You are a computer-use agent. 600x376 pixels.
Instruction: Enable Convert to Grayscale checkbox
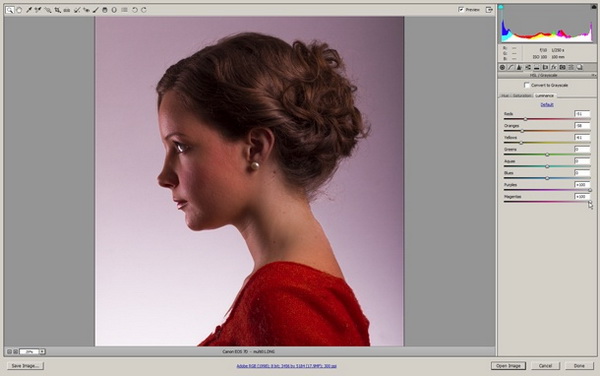pos(527,85)
